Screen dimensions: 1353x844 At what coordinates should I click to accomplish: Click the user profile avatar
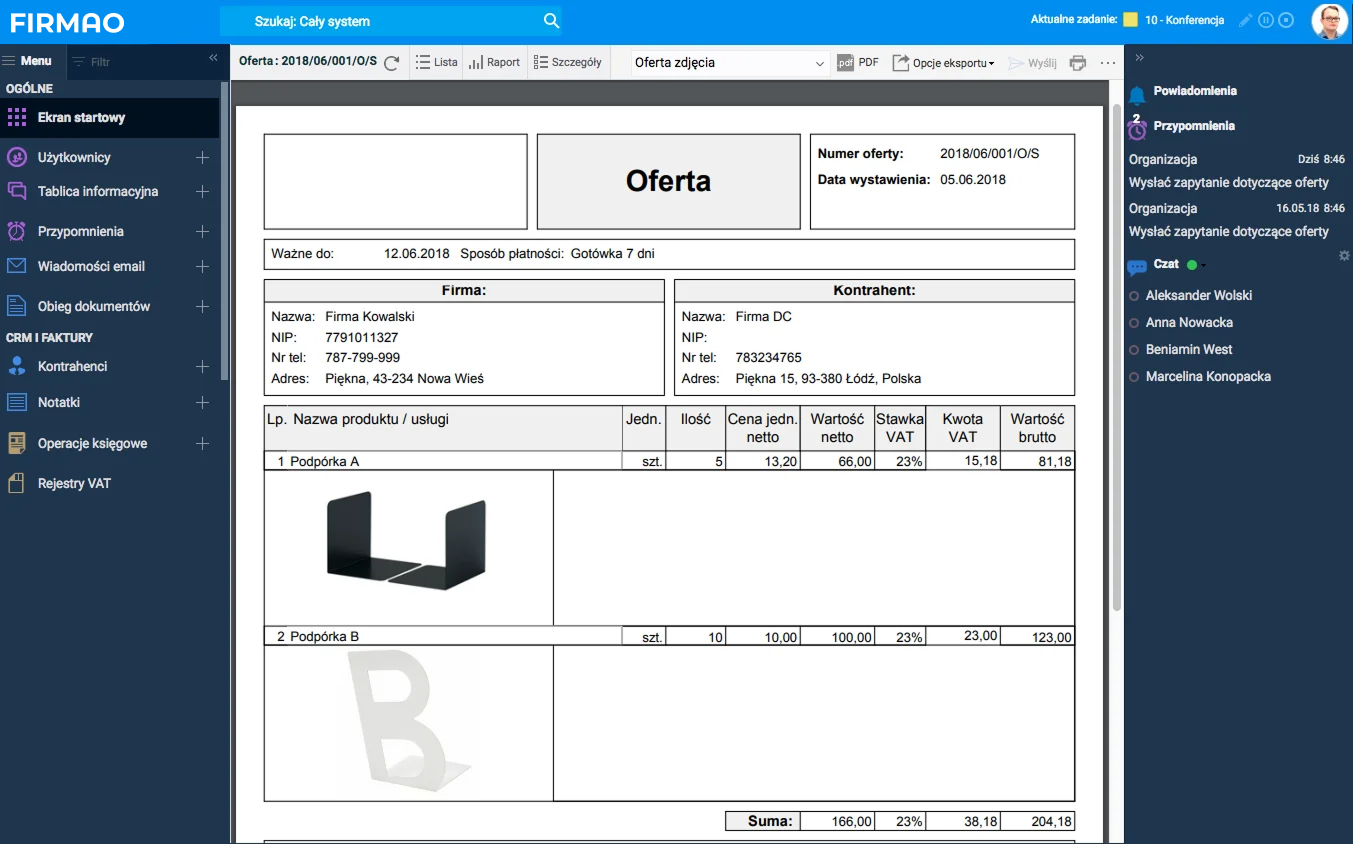pyautogui.click(x=1329, y=21)
